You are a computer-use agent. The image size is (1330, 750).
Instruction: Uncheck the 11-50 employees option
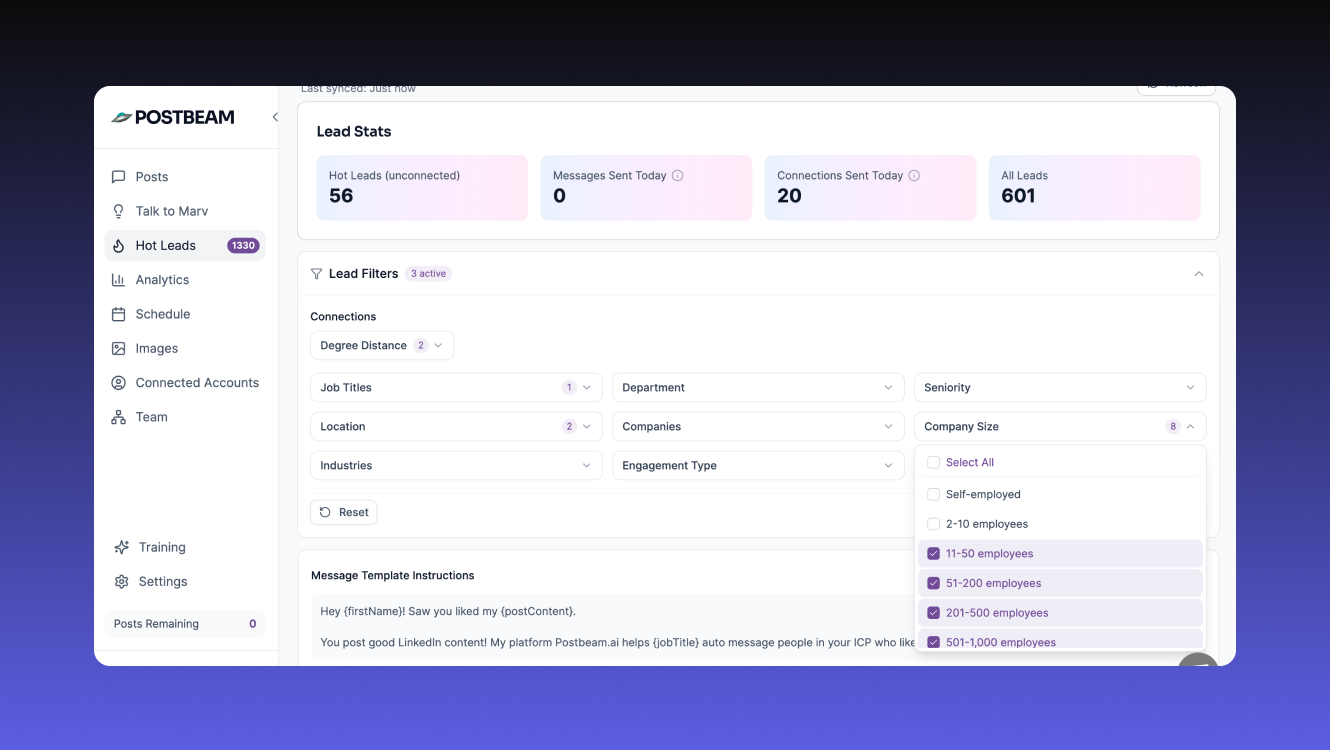coord(933,554)
